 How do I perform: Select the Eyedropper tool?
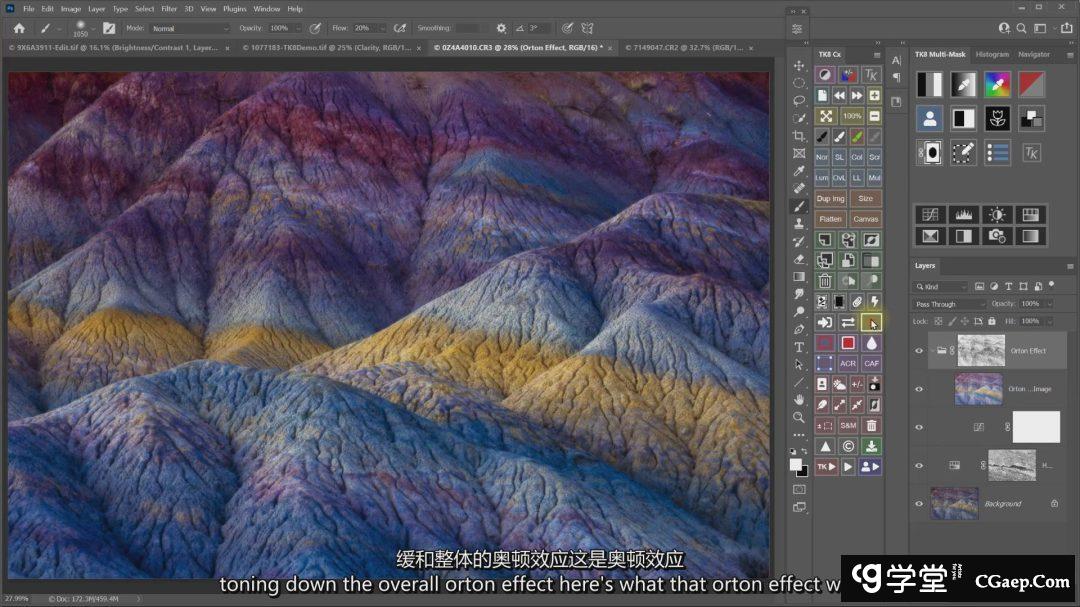point(799,171)
